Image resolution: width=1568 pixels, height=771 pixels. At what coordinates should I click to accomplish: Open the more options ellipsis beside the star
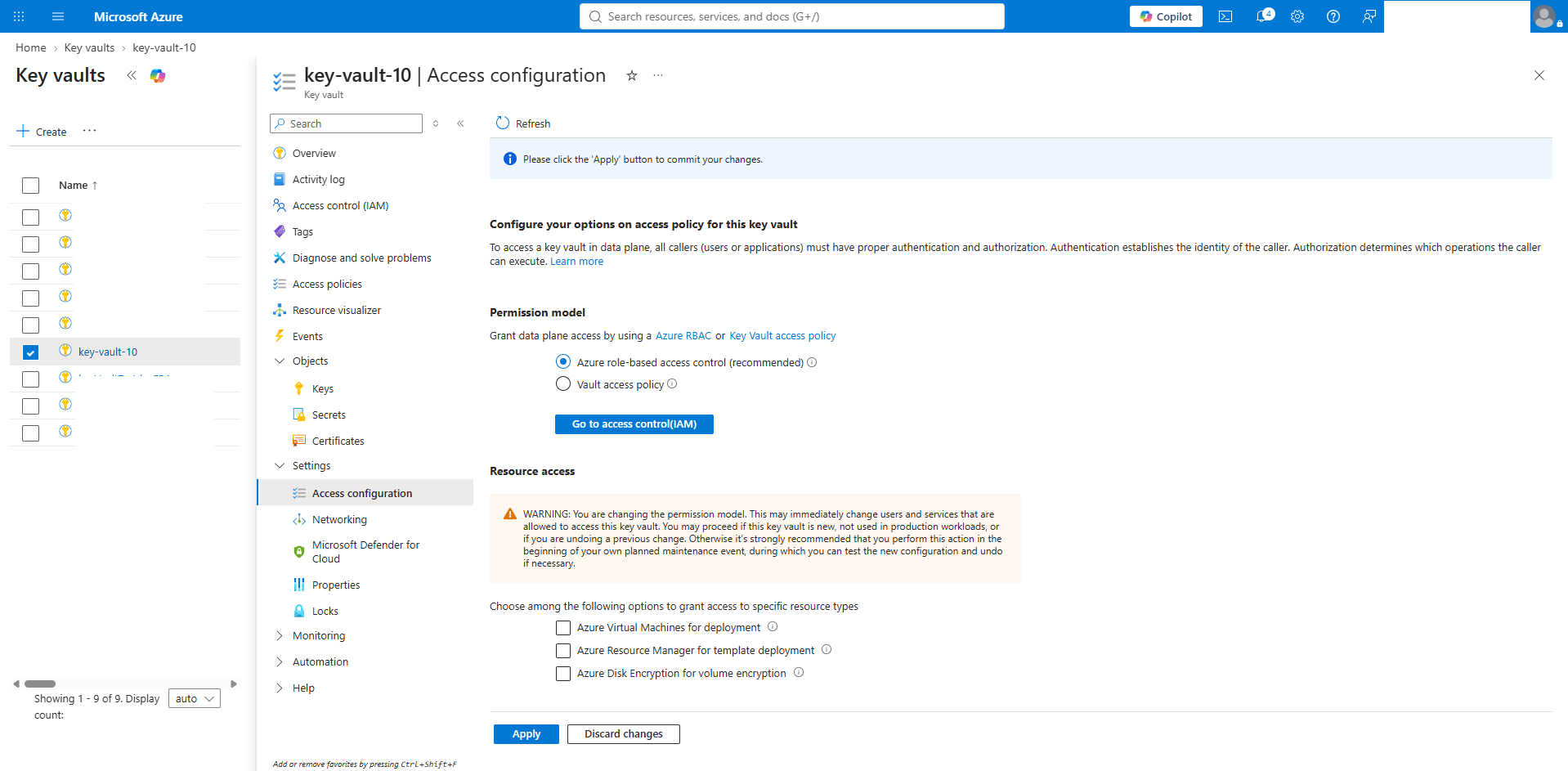pos(658,75)
